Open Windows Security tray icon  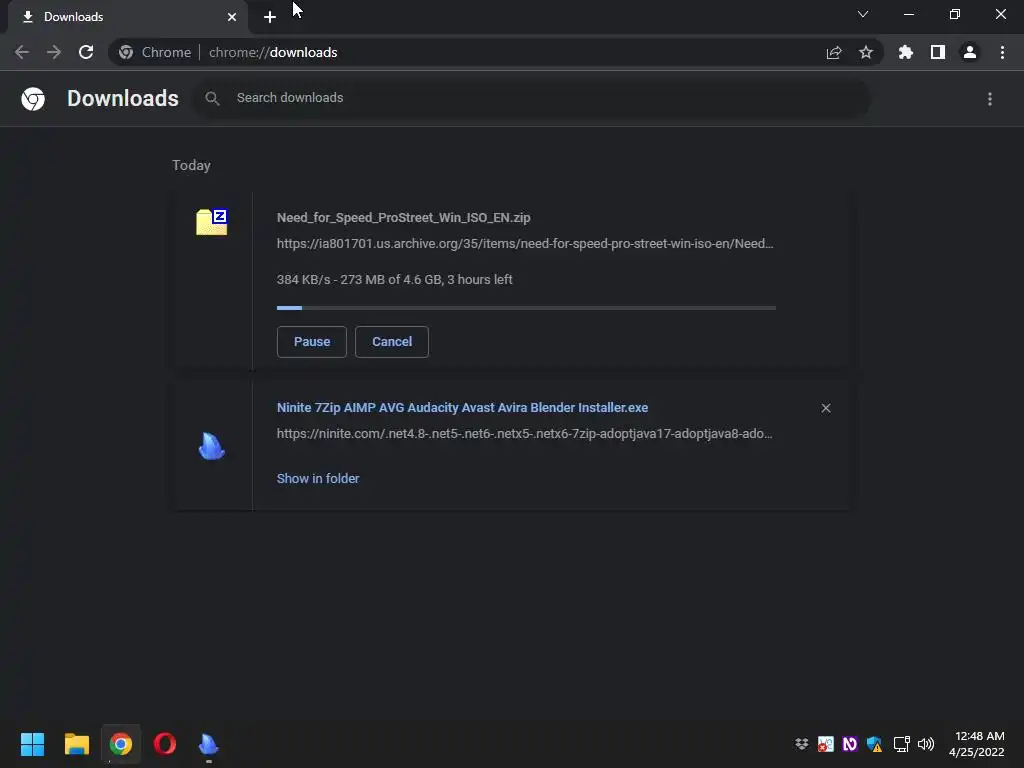(x=874, y=744)
